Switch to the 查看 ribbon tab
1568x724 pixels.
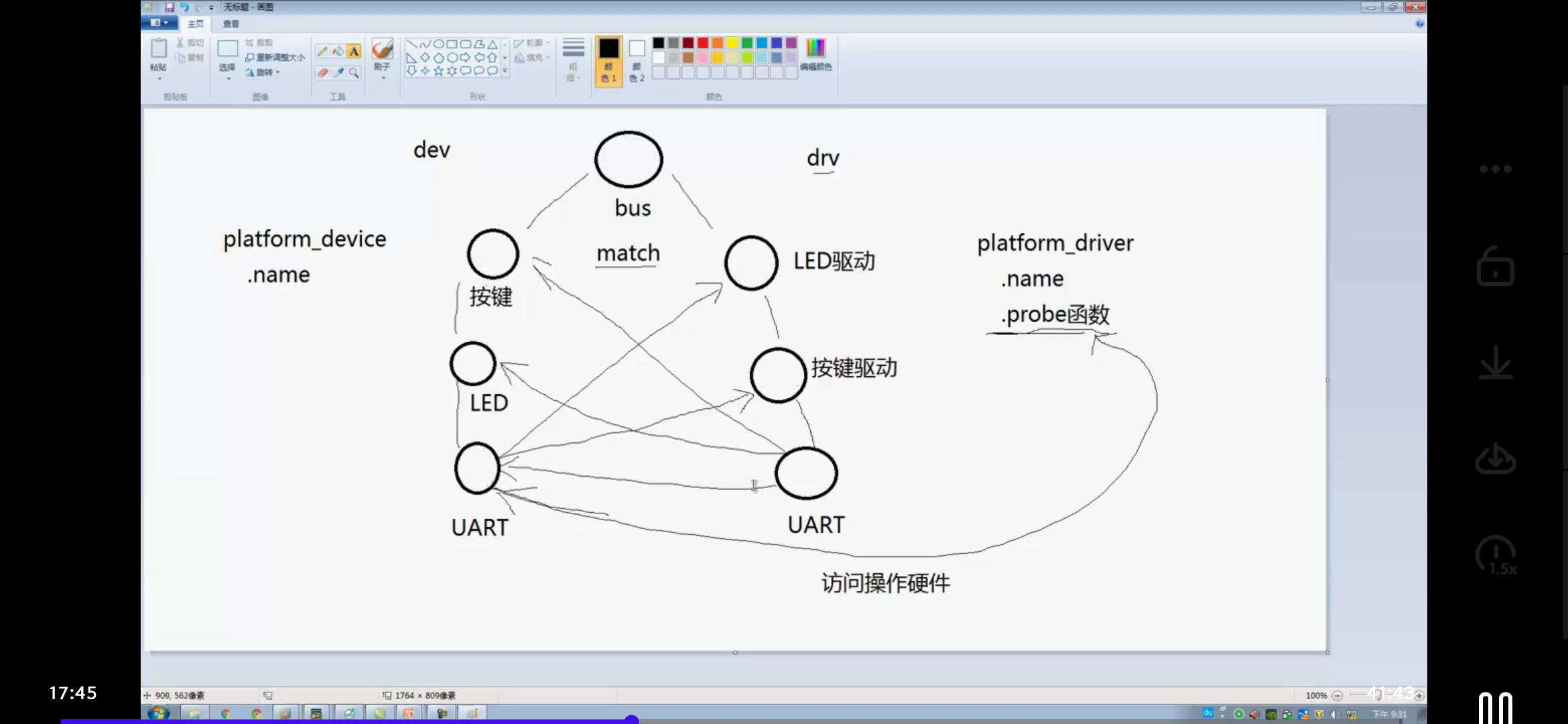click(231, 24)
